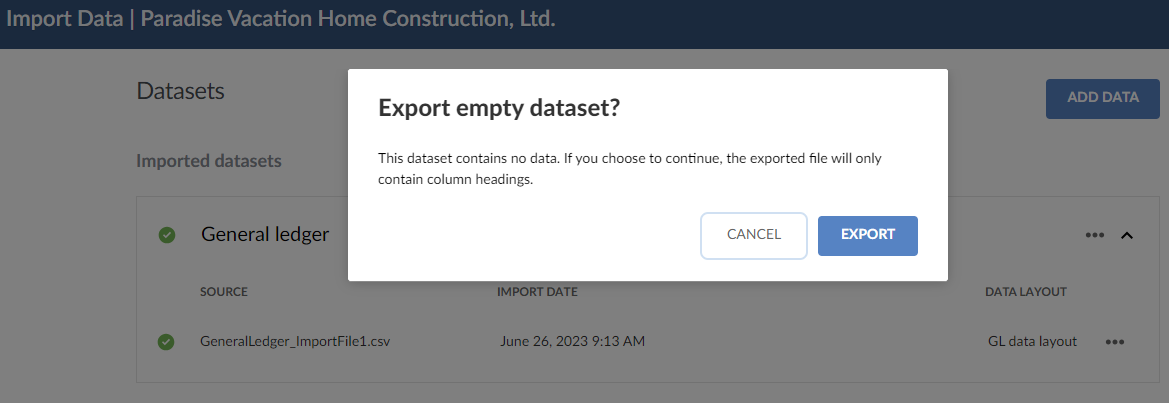Click the Imported datasets subheading
1169x403 pixels.
point(209,160)
